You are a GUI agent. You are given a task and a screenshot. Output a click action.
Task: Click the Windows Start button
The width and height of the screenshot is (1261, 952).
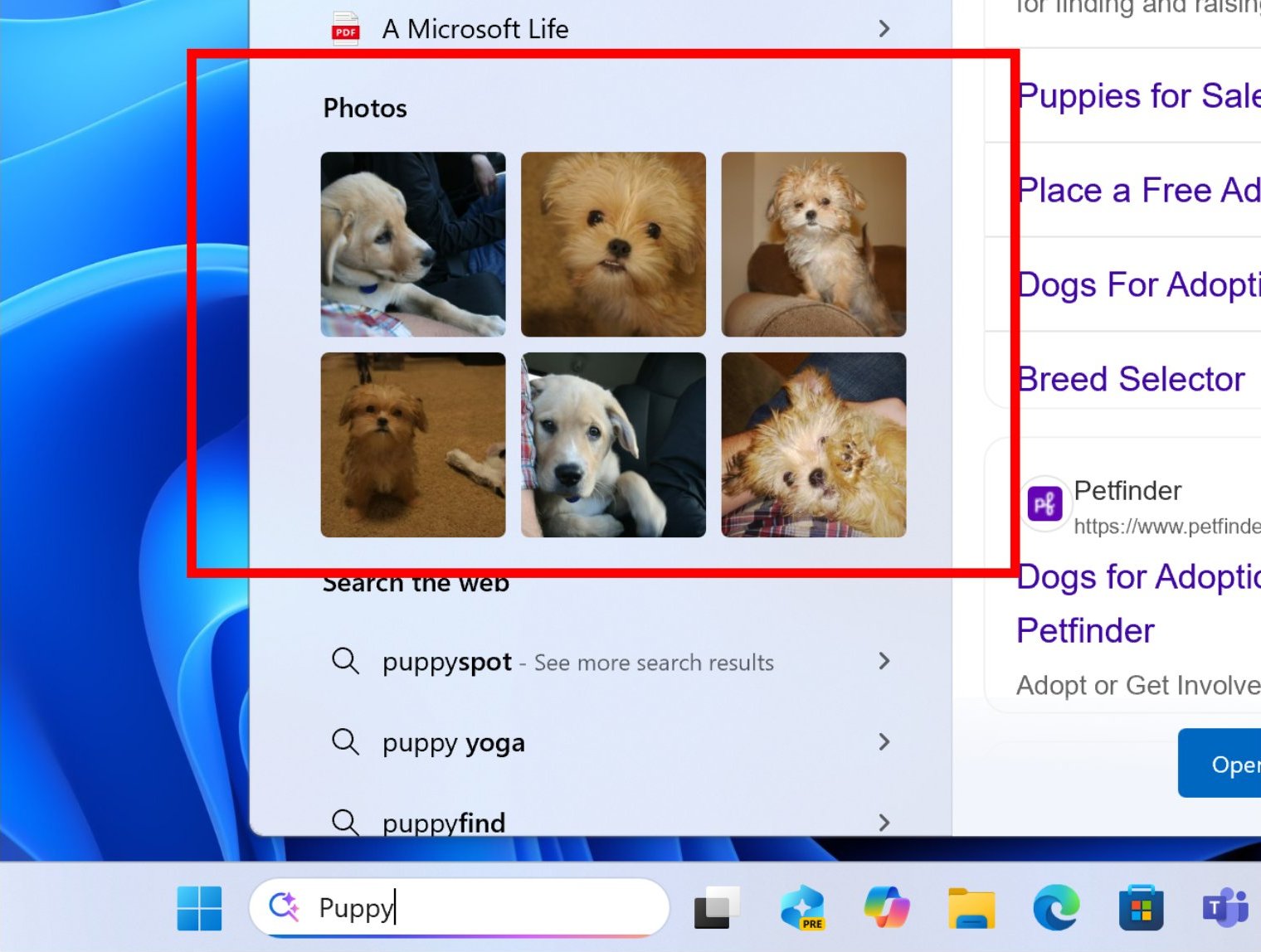199,909
